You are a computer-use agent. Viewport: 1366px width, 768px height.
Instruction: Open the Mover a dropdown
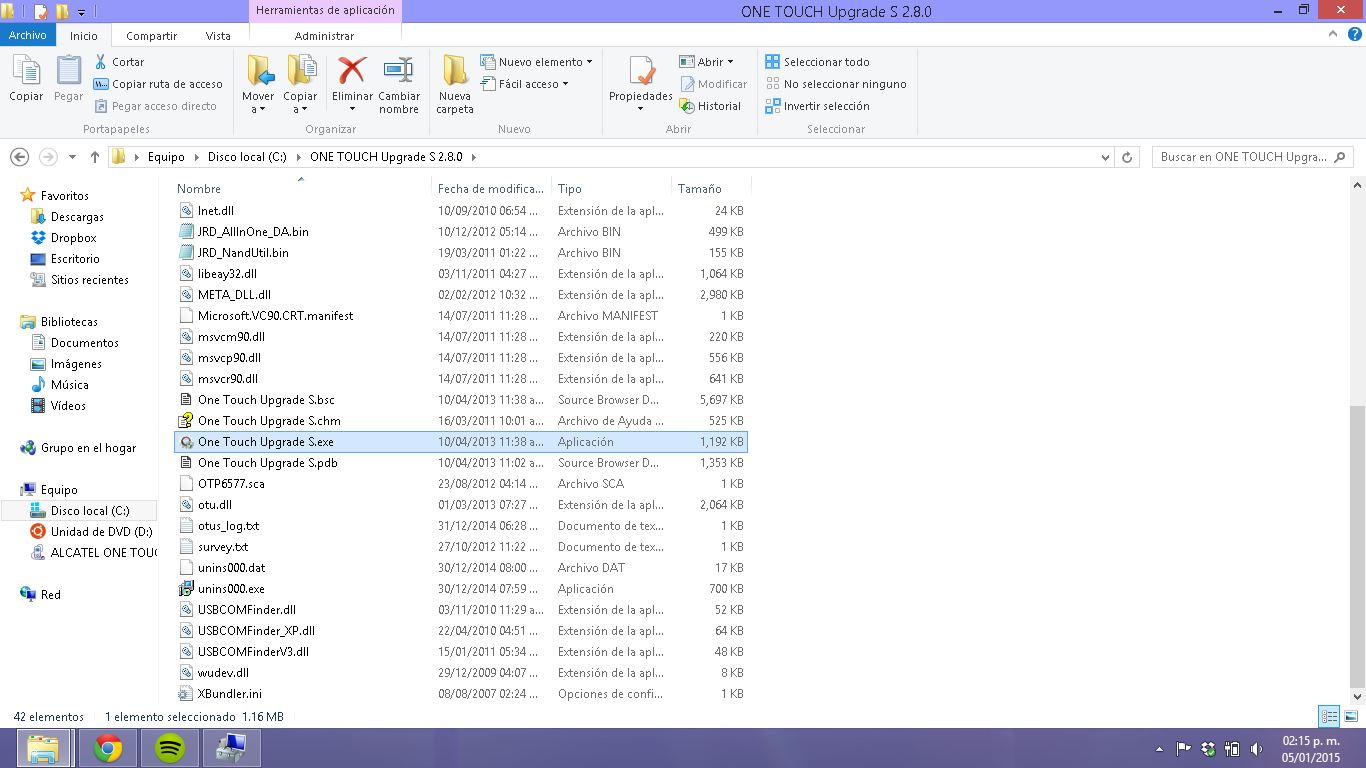click(x=259, y=103)
